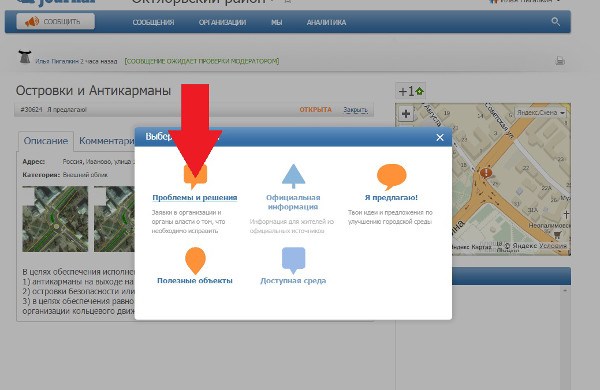Screen dimensions: 600x390
Task: Click the Закрыть link next to ОТКРЫТА
Action: tap(355, 110)
